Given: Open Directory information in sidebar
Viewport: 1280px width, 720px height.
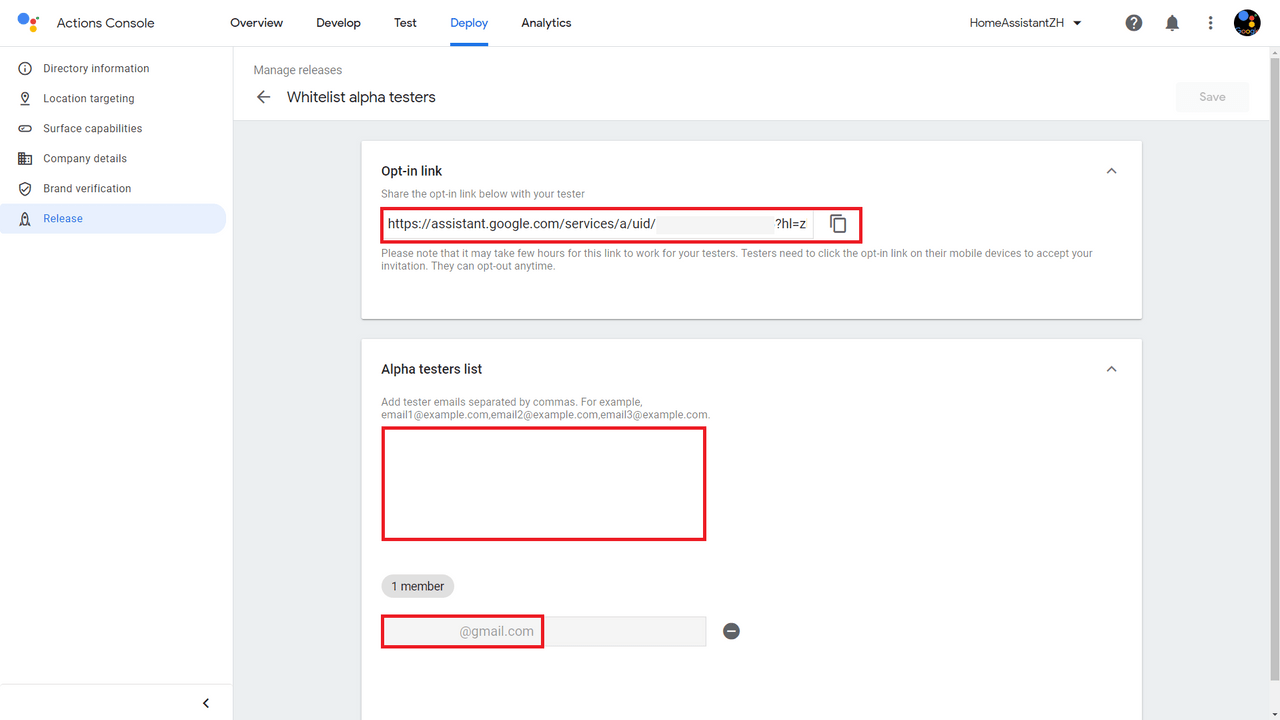Looking at the screenshot, I should 113,69.
